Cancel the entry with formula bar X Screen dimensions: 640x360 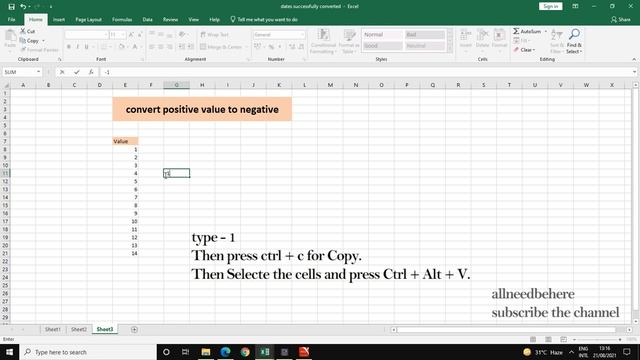tap(62, 72)
